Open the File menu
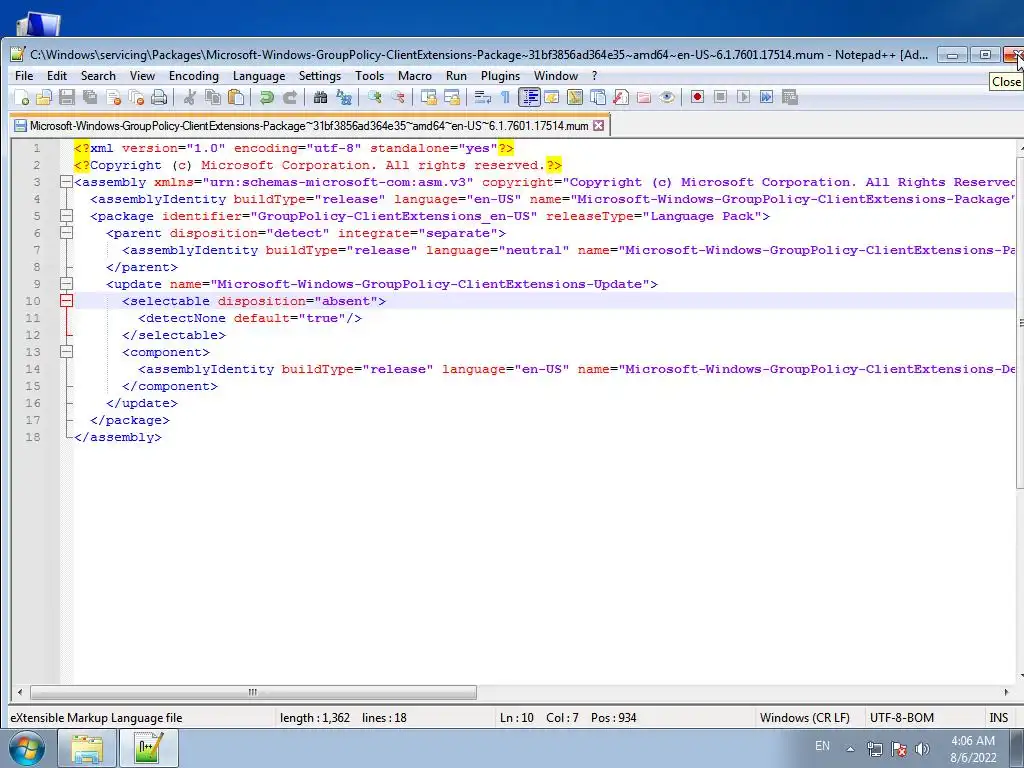This screenshot has height=768, width=1024. point(24,76)
